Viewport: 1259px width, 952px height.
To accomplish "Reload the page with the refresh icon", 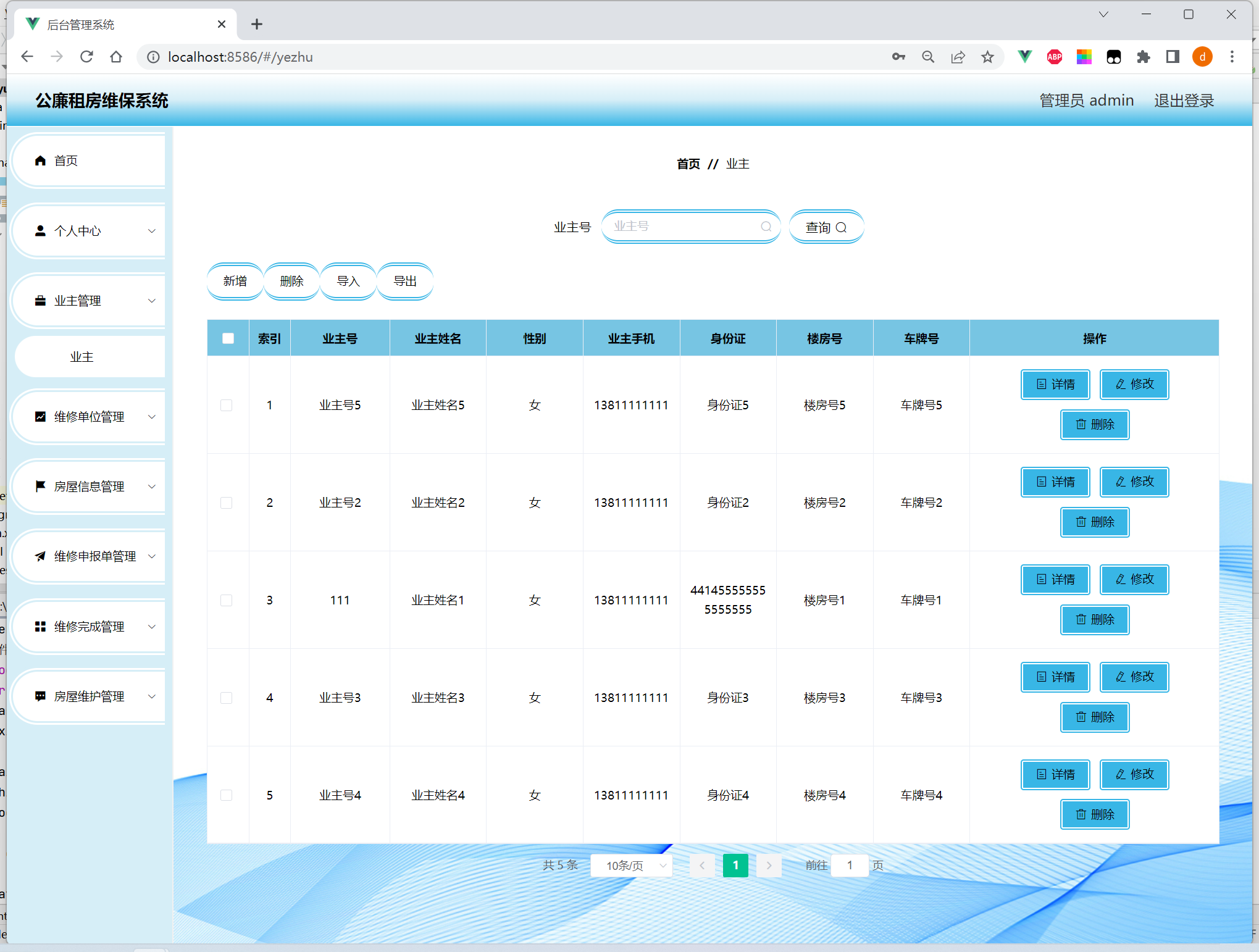I will coord(86,57).
